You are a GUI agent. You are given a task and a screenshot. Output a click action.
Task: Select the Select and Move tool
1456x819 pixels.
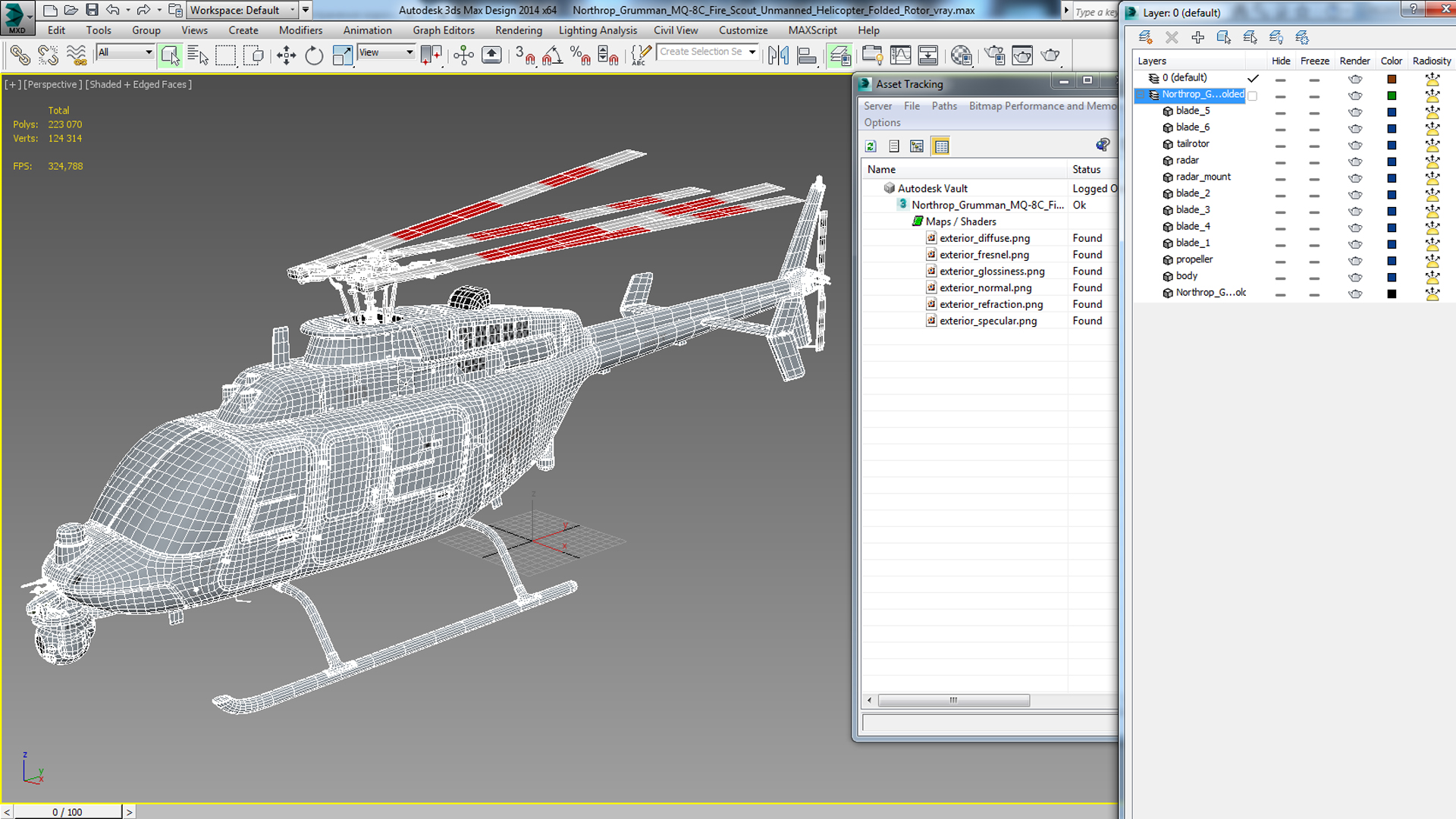287,55
